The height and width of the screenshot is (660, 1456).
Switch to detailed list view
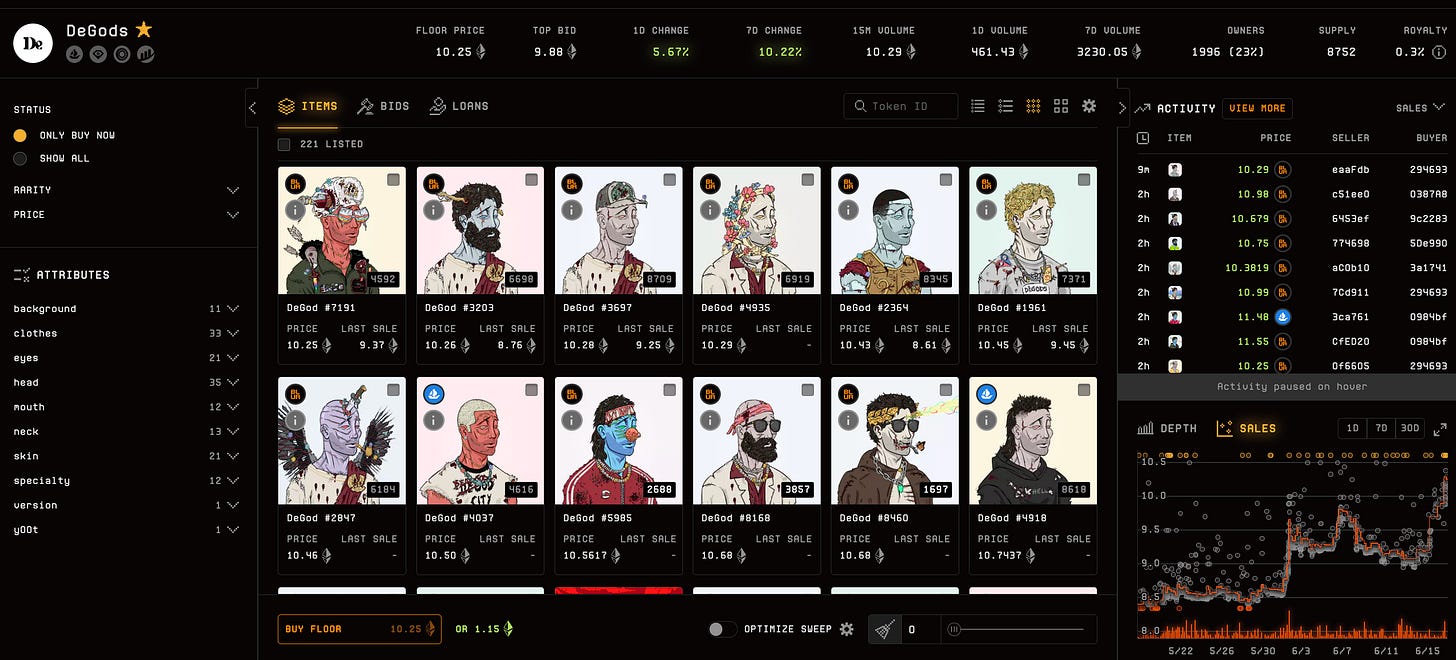(1006, 106)
